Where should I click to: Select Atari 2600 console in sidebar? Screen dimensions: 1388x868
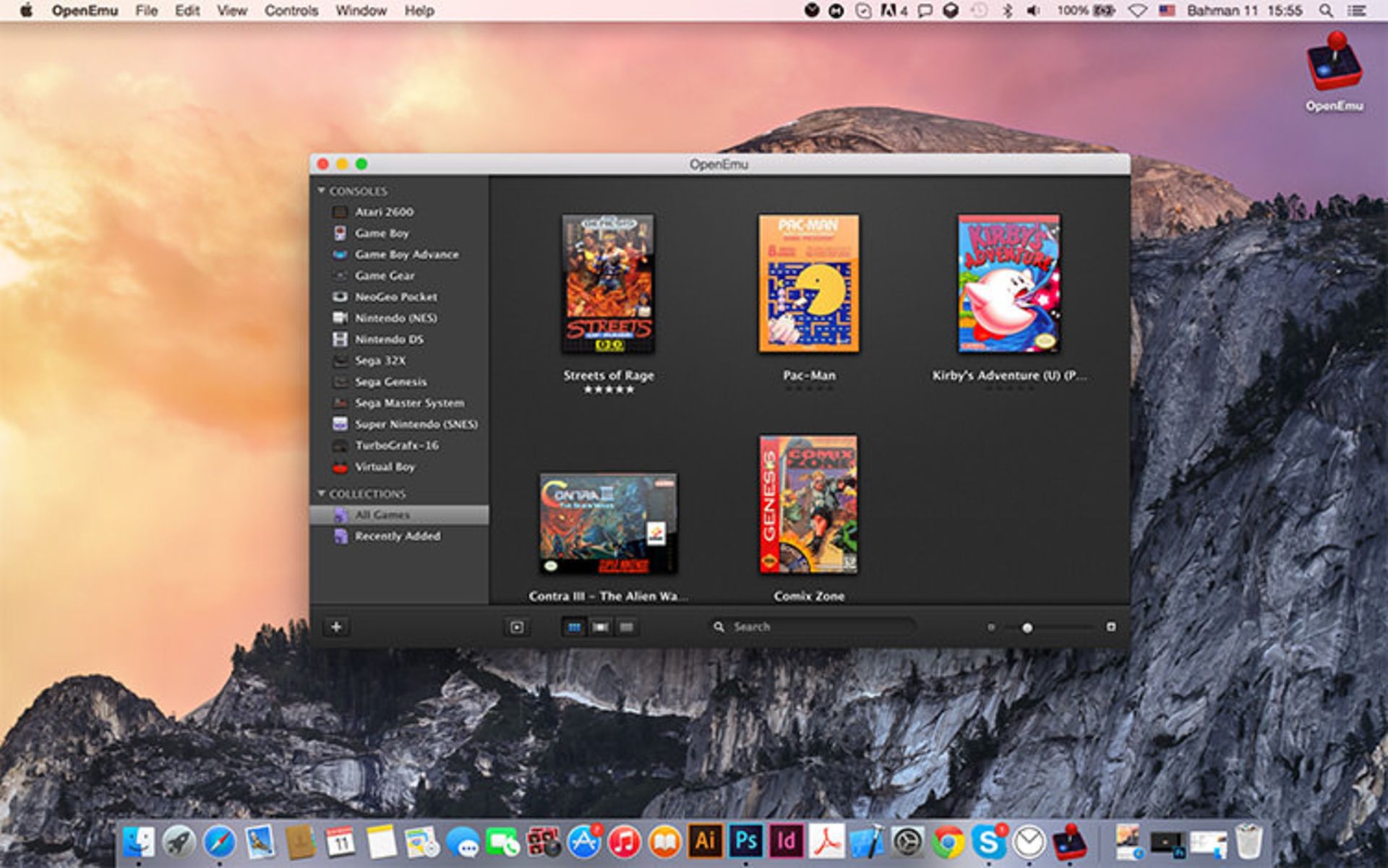pyautogui.click(x=400, y=212)
